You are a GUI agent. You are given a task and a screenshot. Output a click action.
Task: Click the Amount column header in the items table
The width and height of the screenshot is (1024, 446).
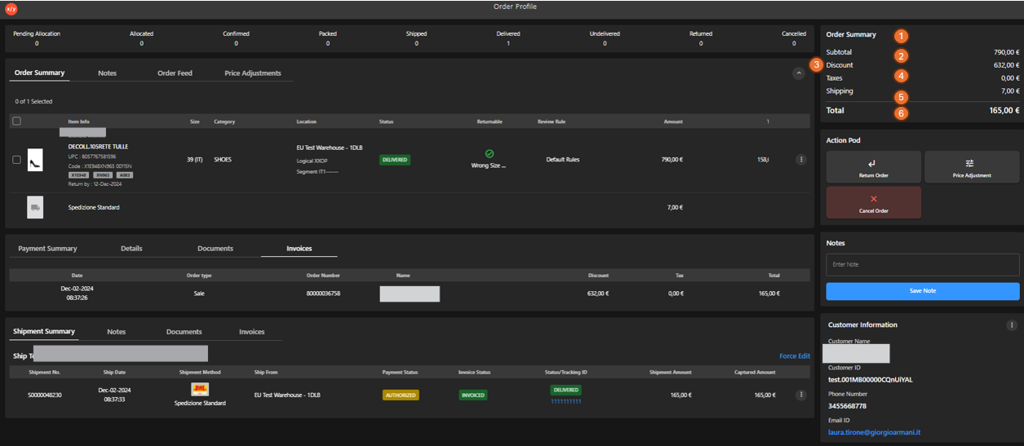(x=673, y=121)
